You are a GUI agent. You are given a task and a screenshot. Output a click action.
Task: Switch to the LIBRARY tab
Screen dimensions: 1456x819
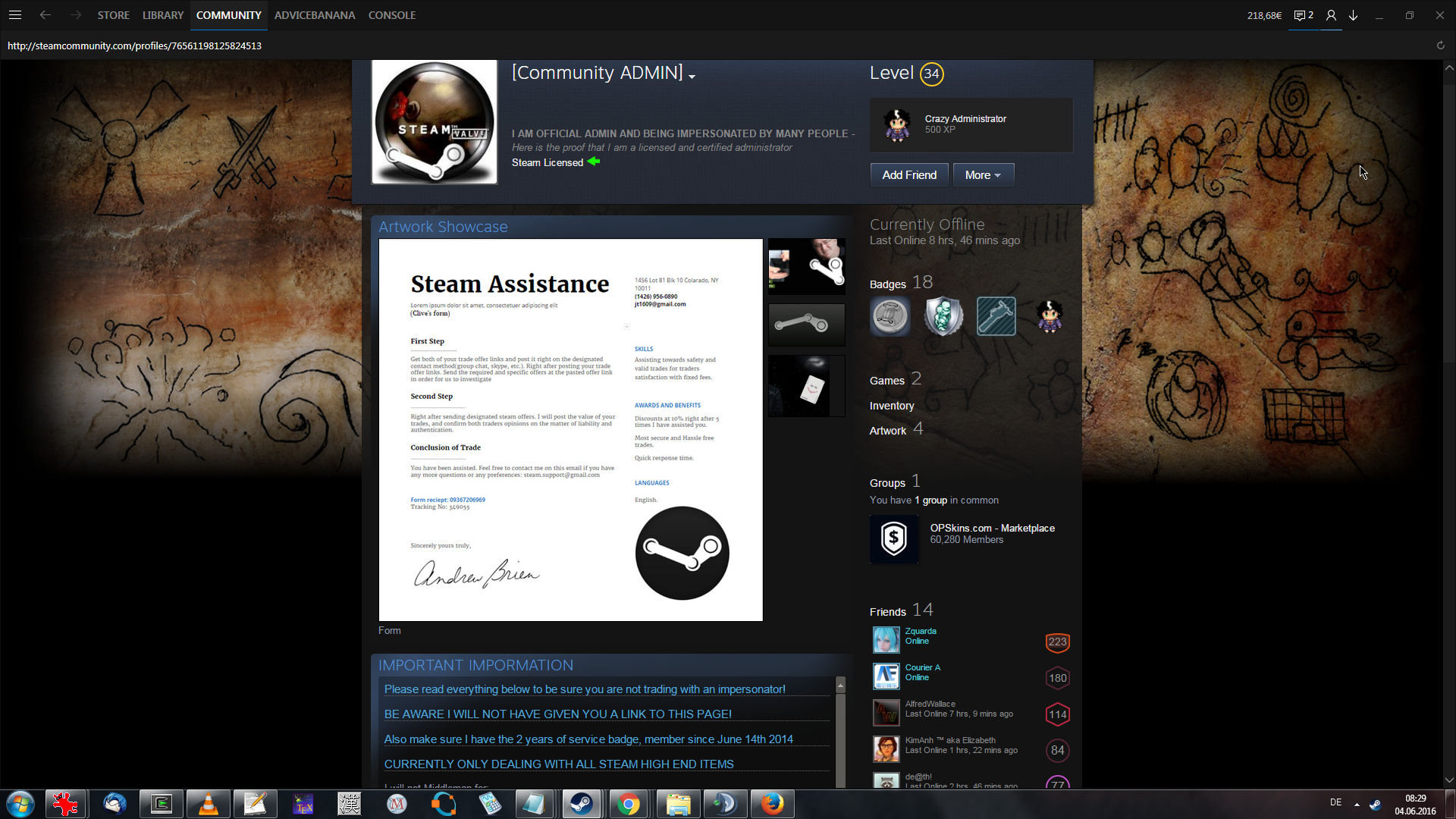click(x=163, y=15)
